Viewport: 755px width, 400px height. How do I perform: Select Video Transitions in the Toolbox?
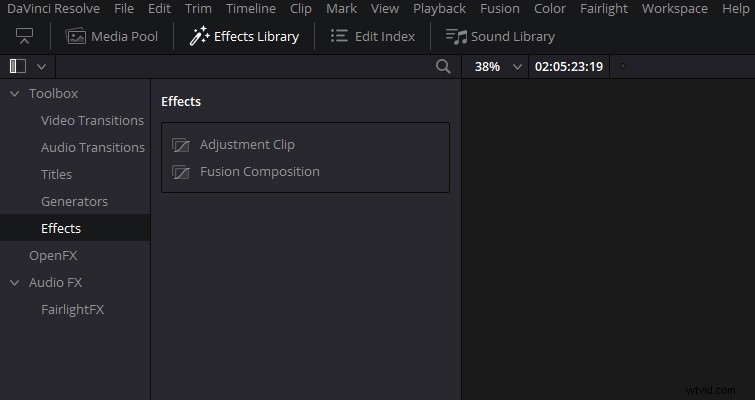(x=92, y=120)
